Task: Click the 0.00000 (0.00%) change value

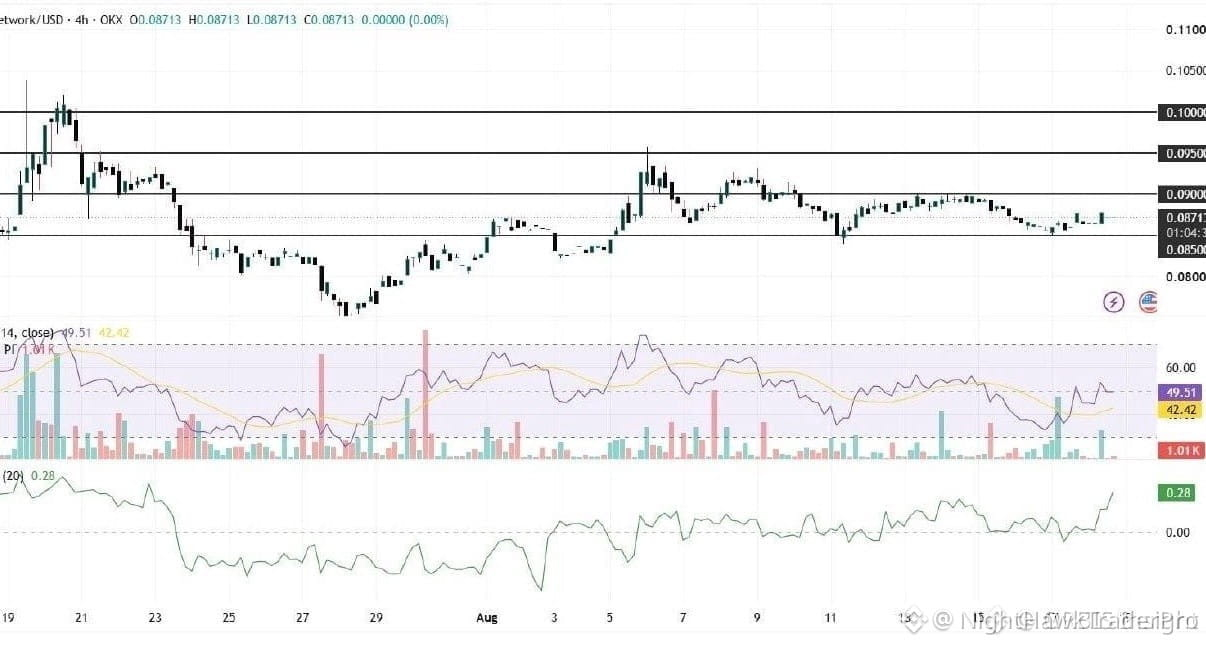Action: tap(403, 20)
